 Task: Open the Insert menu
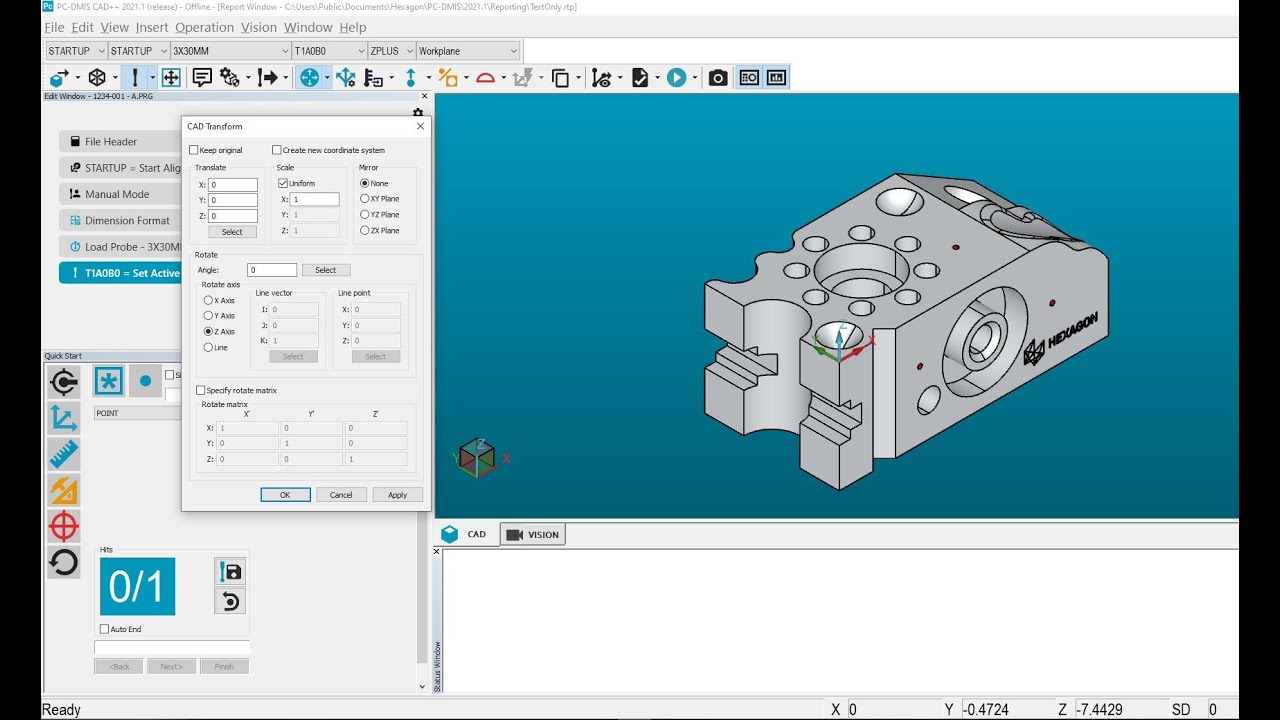[152, 27]
